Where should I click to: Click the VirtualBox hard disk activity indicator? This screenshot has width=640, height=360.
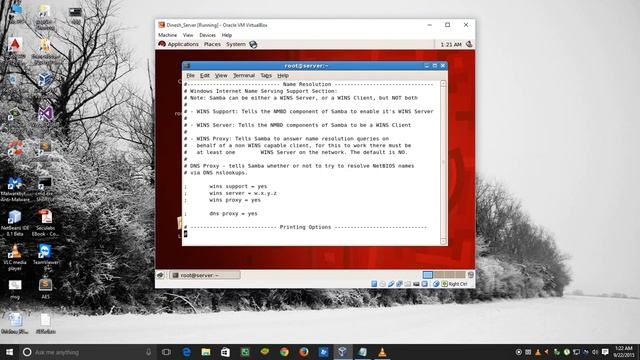click(x=374, y=284)
